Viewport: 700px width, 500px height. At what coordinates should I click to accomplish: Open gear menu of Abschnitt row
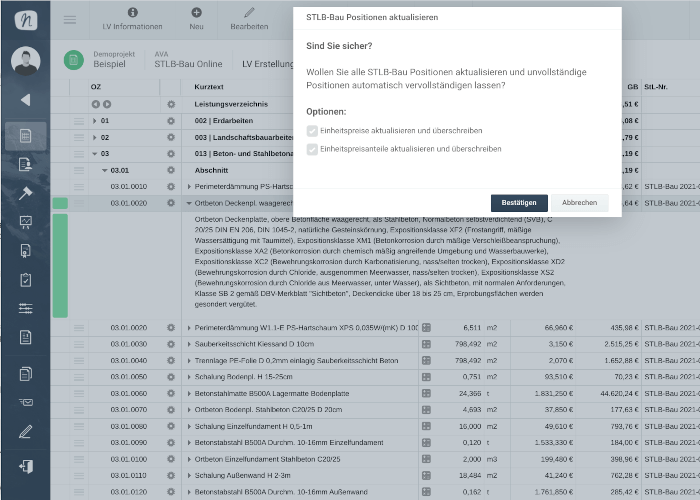tap(171, 170)
